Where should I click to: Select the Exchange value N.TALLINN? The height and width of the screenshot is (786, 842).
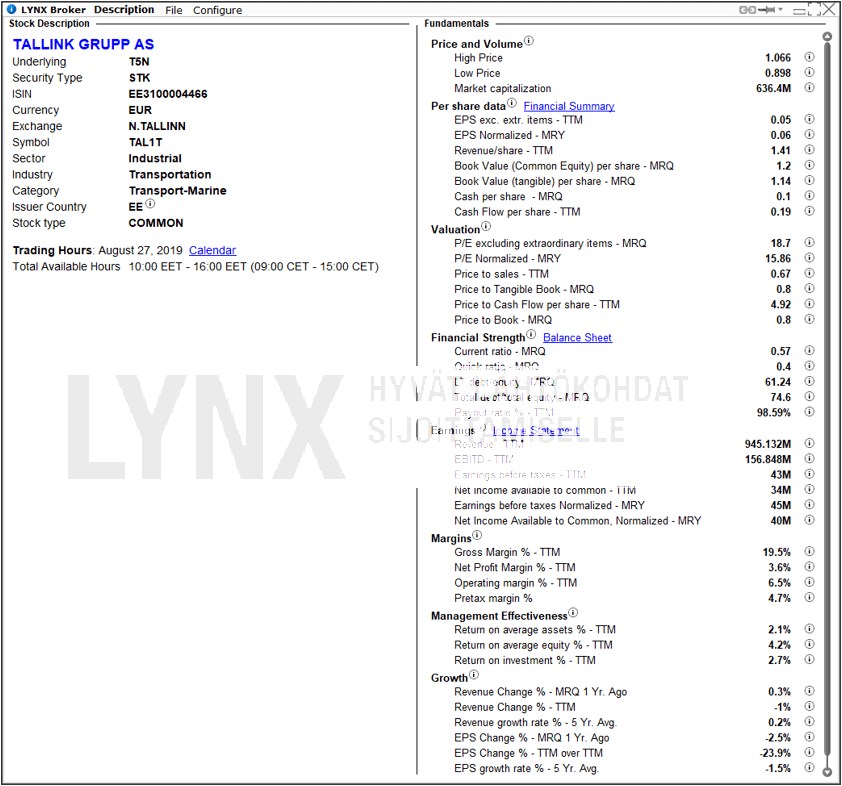click(157, 126)
